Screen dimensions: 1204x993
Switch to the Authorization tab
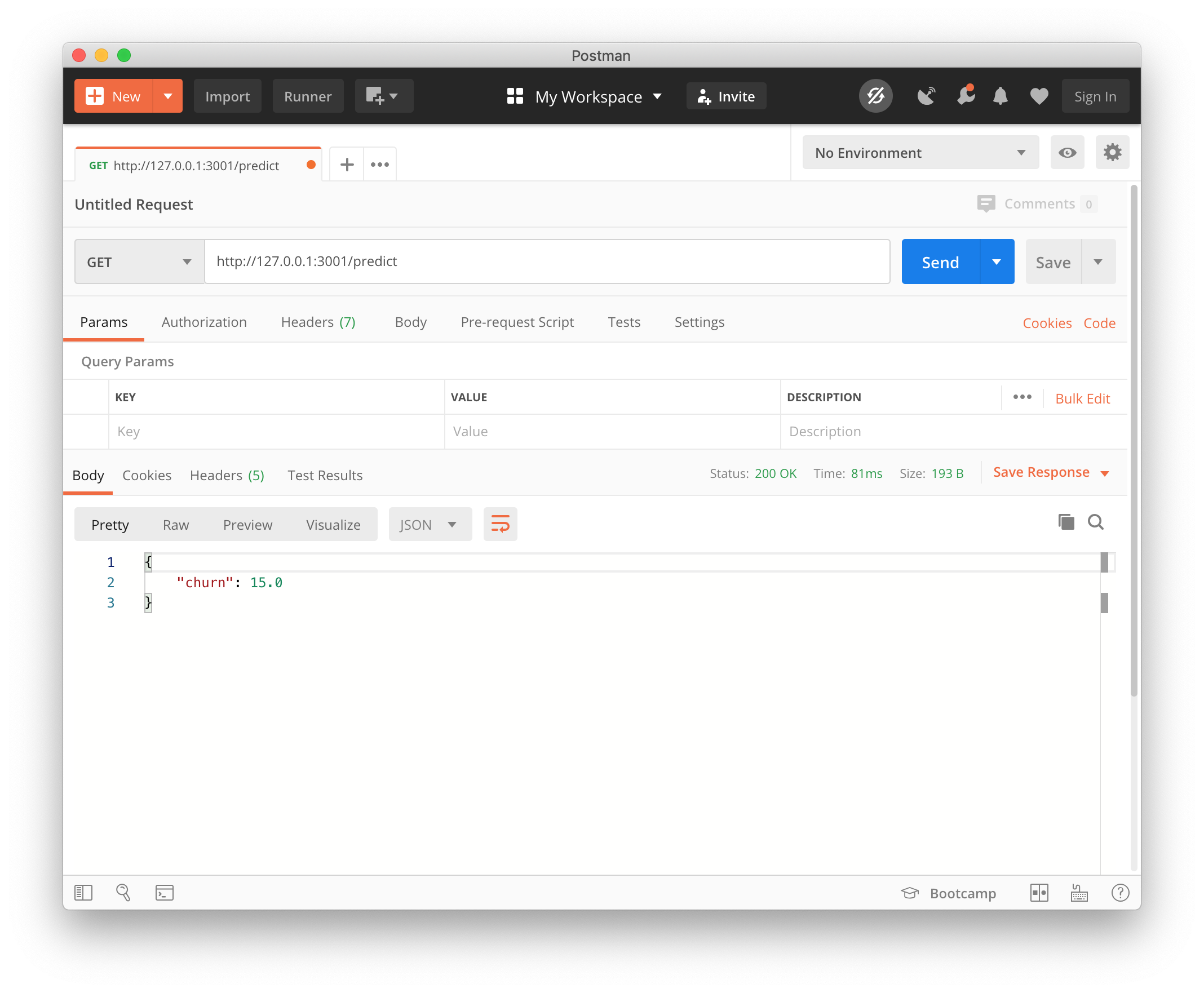[x=204, y=322]
